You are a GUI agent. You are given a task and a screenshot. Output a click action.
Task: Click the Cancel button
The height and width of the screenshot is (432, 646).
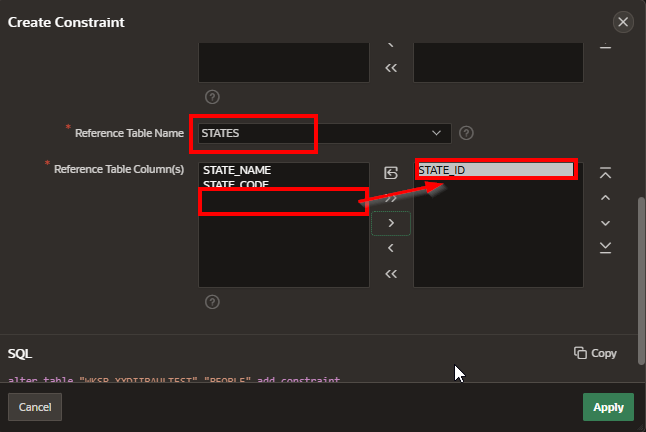[x=35, y=407]
